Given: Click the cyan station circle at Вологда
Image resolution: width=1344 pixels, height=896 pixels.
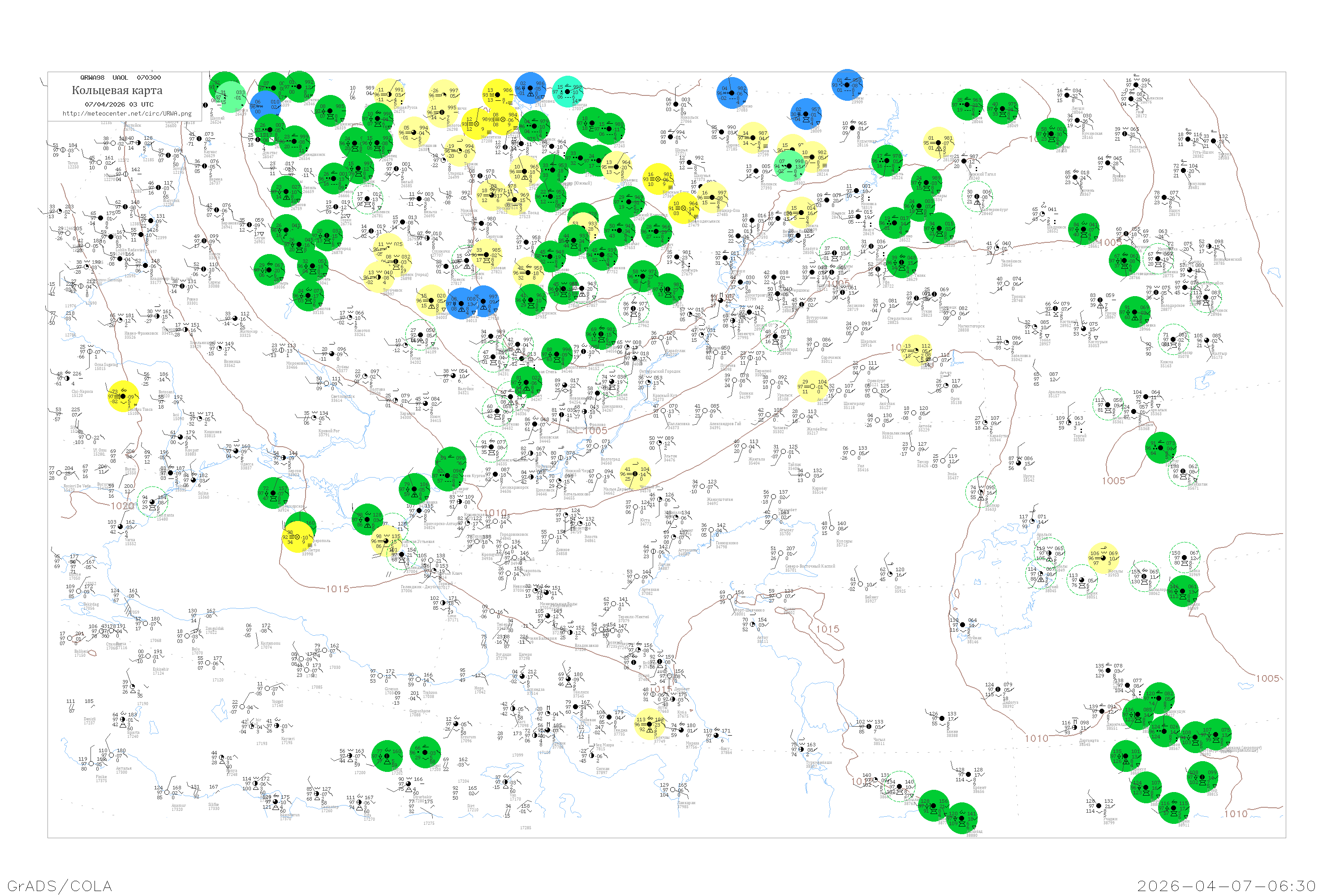Looking at the screenshot, I should [568, 91].
